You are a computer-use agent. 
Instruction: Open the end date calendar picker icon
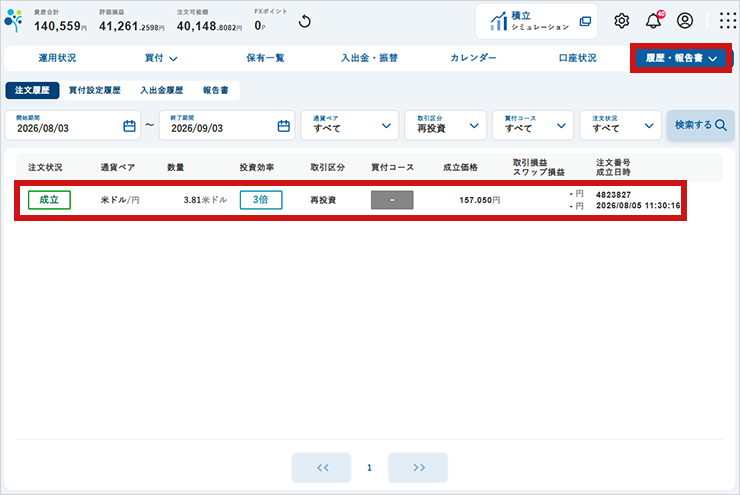point(284,126)
